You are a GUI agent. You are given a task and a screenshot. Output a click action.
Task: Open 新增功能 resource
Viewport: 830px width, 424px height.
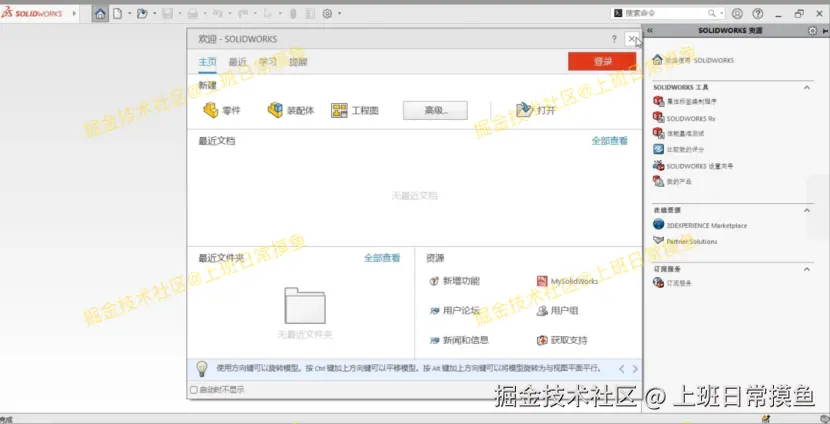tap(455, 281)
